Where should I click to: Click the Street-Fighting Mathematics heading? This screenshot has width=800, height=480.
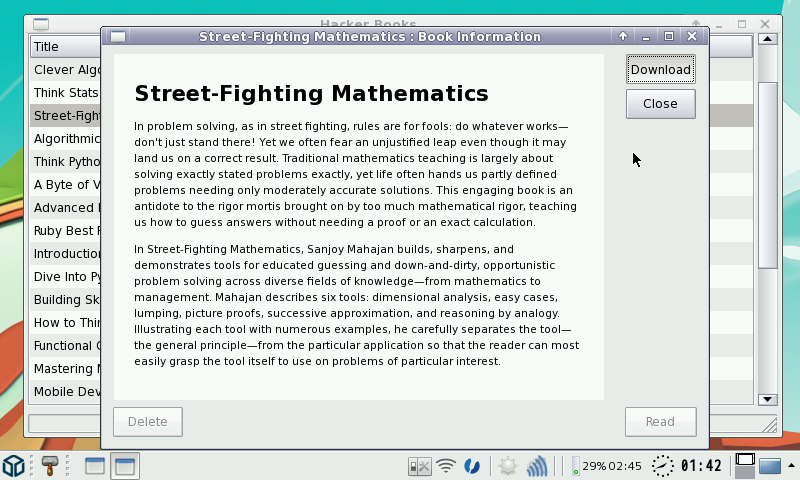(x=311, y=93)
